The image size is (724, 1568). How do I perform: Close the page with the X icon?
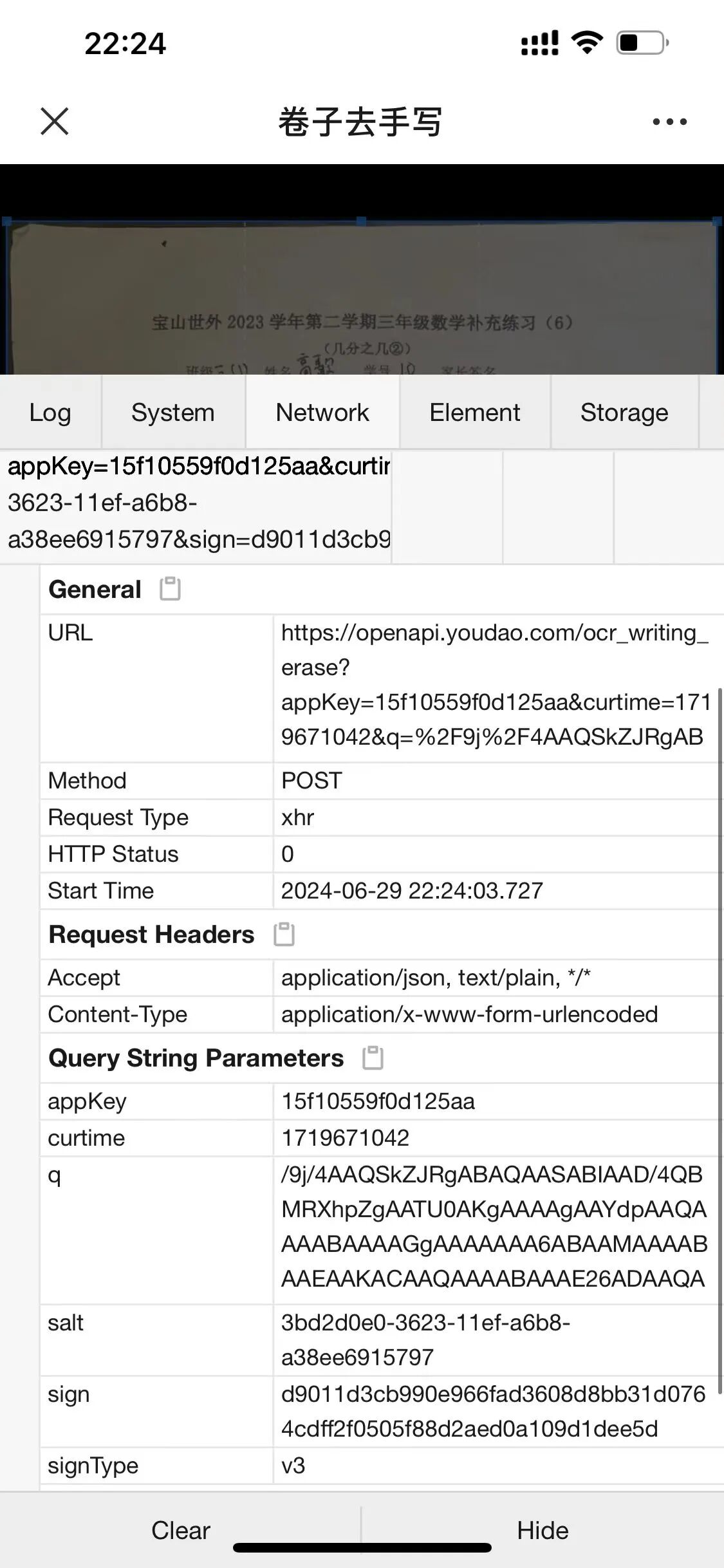pos(54,121)
